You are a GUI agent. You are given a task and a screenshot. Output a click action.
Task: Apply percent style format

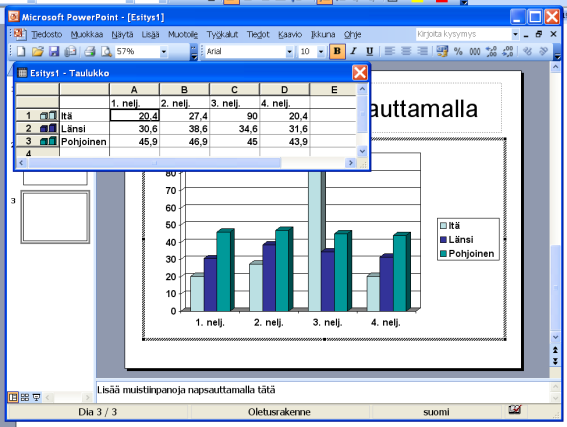458,51
